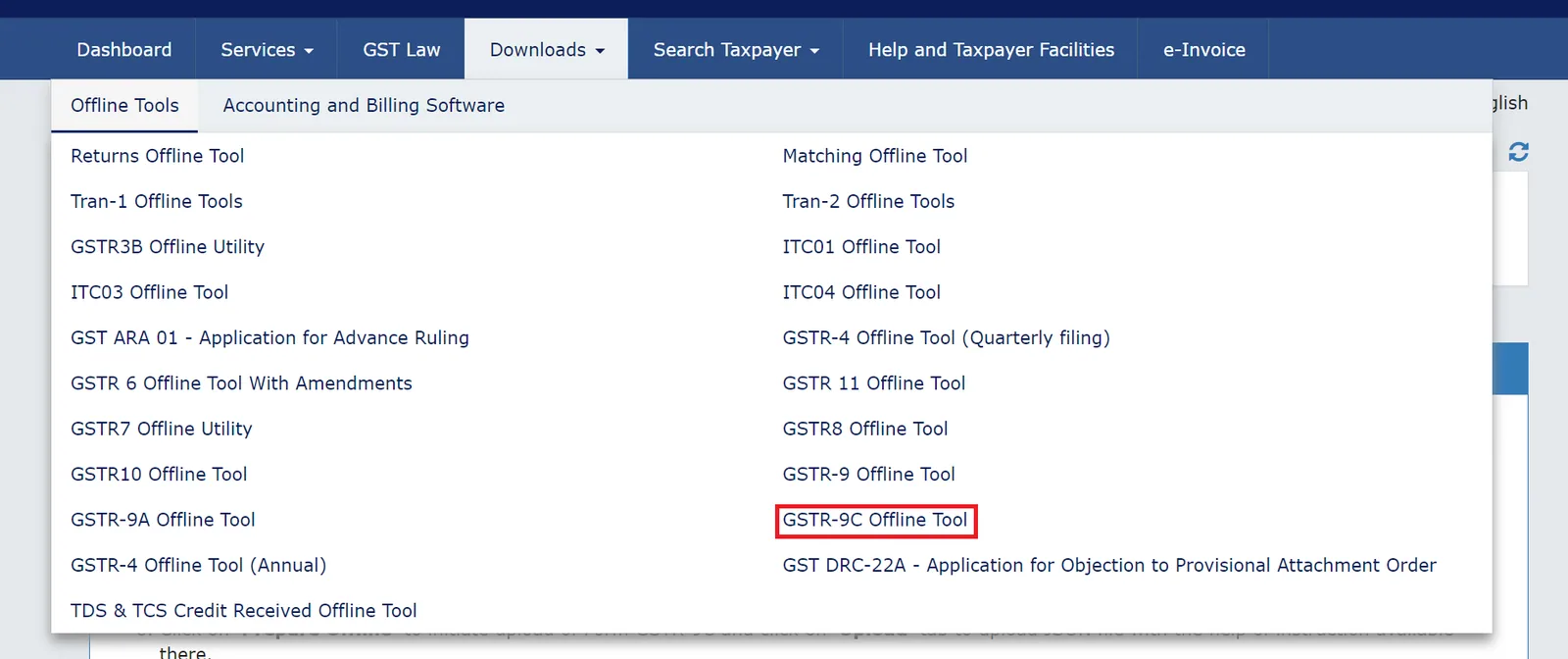Open GSTR7 Offline Utility

[162, 429]
